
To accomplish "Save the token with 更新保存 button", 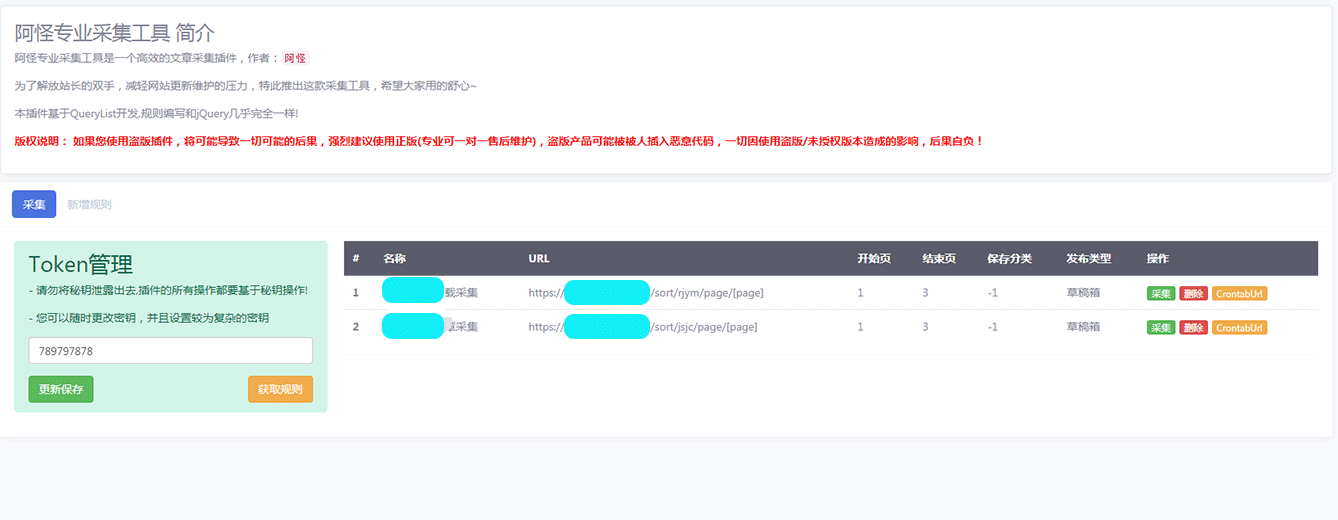I will pyautogui.click(x=61, y=389).
